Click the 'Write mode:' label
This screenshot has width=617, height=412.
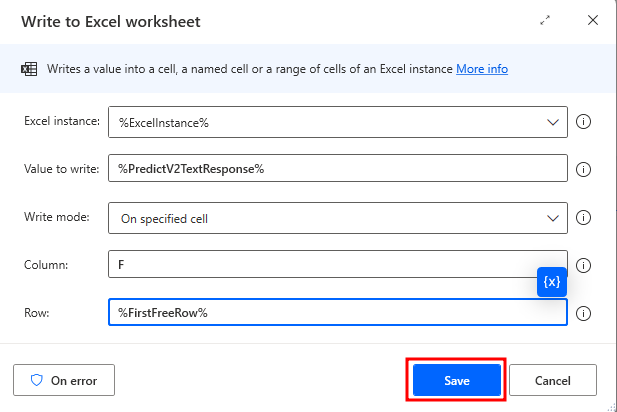(57, 217)
